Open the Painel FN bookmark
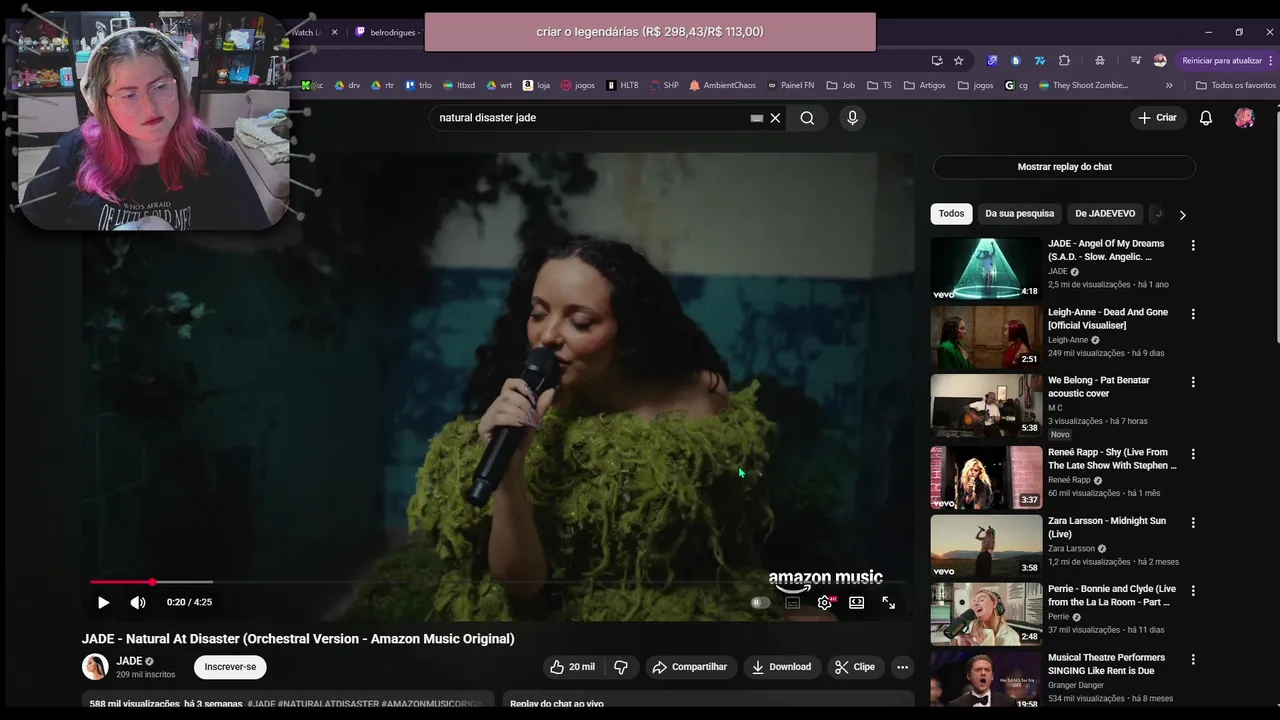 [790, 85]
